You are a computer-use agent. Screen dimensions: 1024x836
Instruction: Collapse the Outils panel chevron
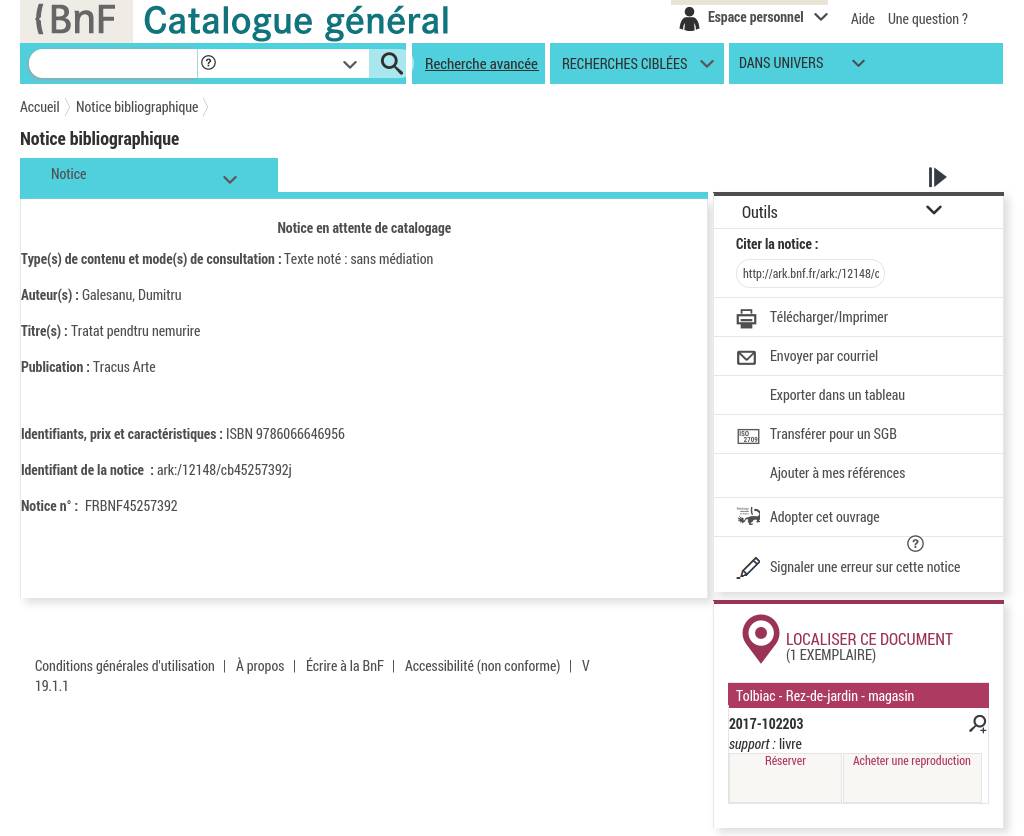[933, 211]
